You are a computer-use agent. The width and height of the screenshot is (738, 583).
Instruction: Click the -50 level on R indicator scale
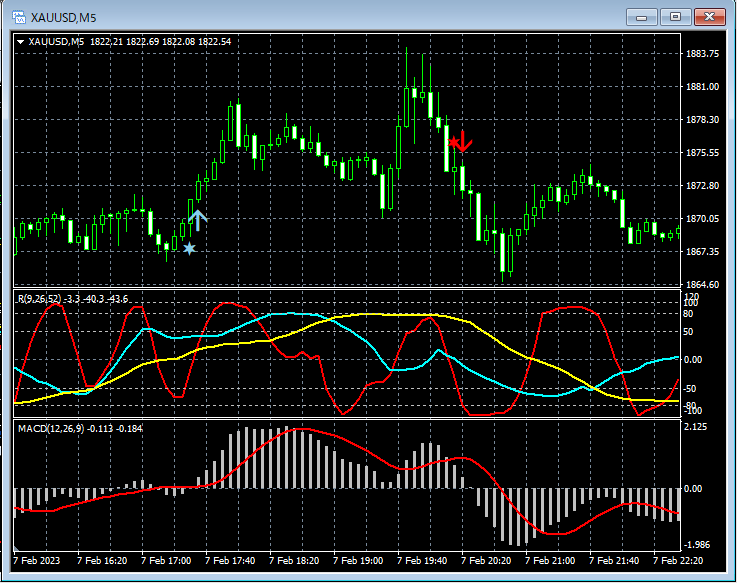pos(689,389)
